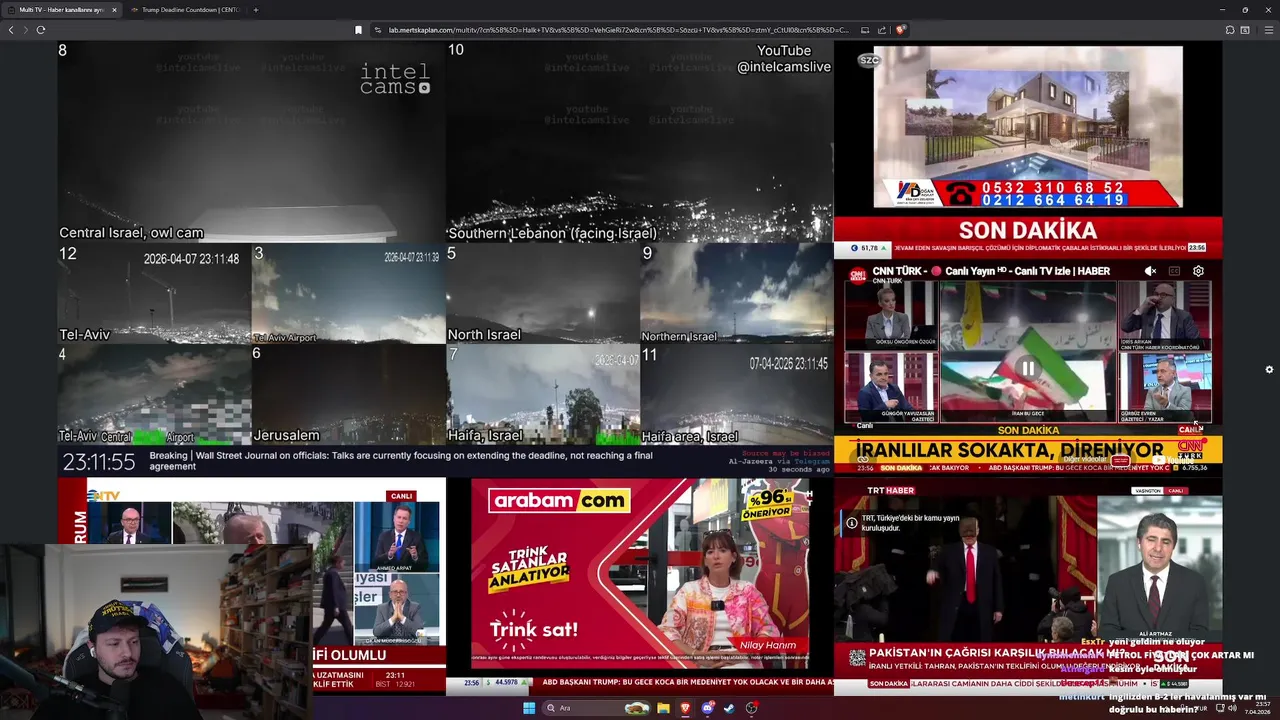Share the page link icon
The height and width of the screenshot is (720, 1280).
882,30
